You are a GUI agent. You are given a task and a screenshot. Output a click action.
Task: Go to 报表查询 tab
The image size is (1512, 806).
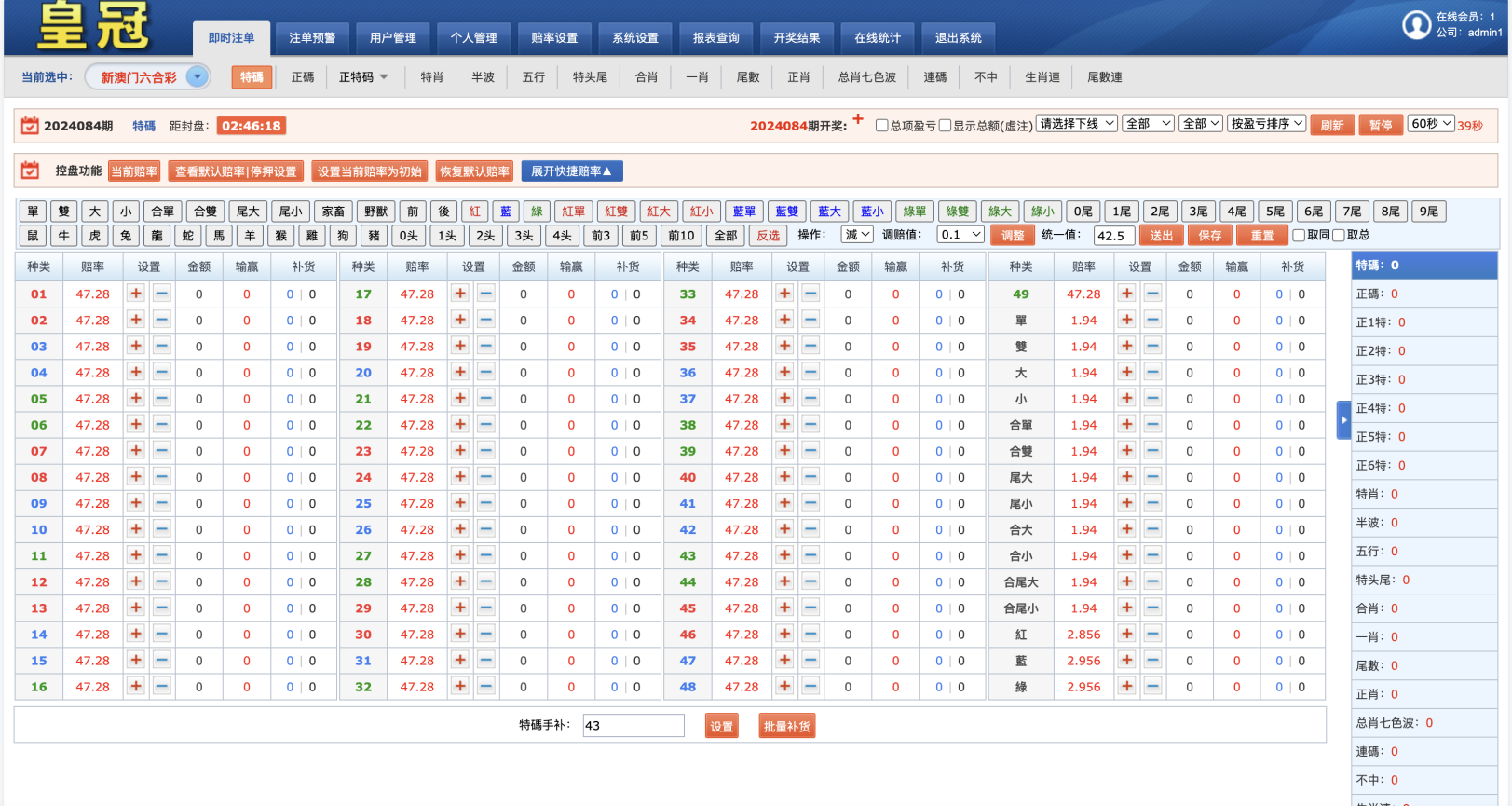click(716, 38)
